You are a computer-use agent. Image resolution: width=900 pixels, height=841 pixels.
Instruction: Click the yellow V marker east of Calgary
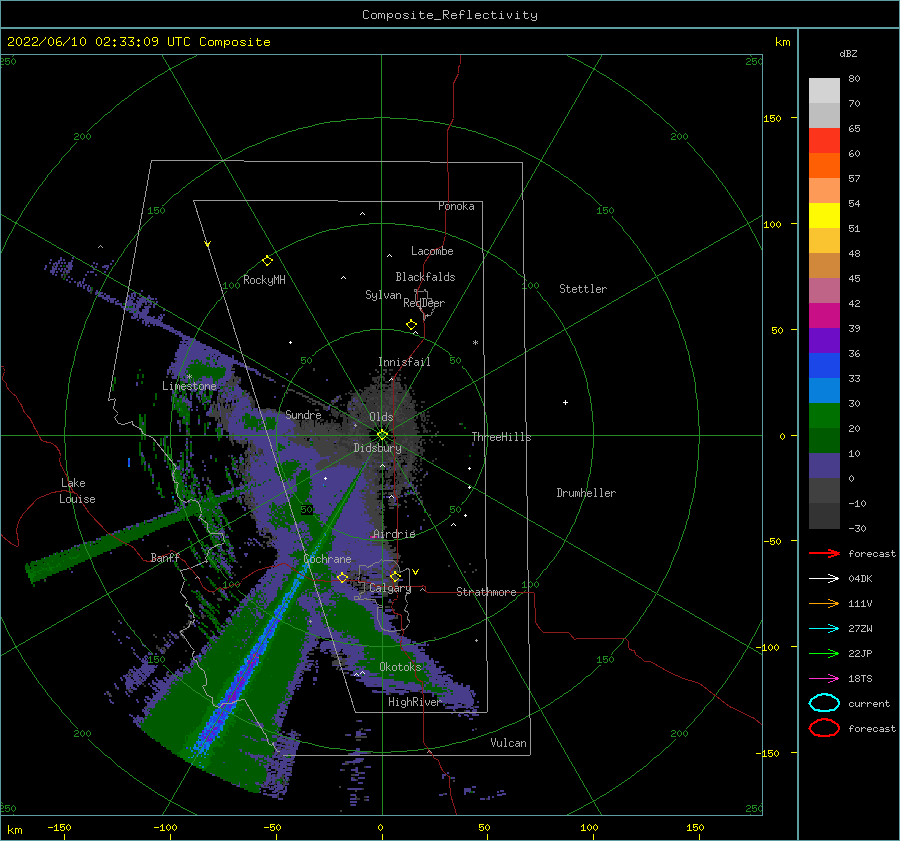pos(416,572)
